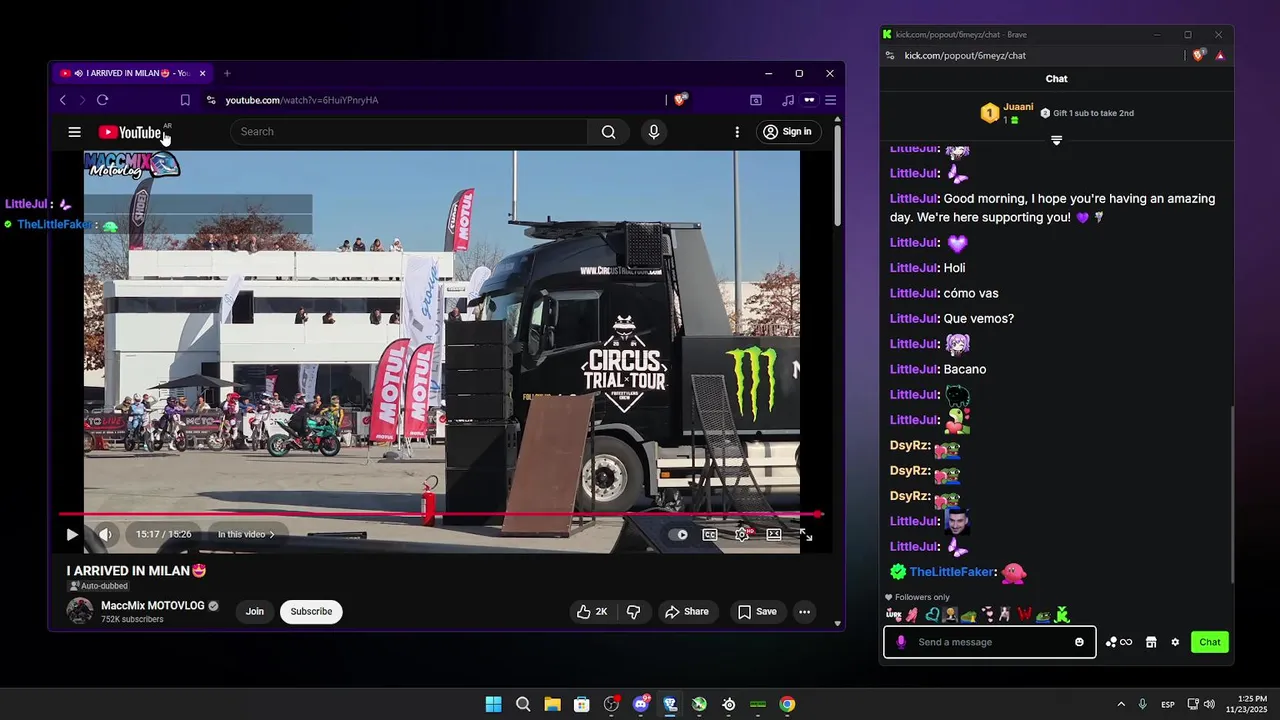Image resolution: width=1280 pixels, height=720 pixels.
Task: Click the Auto-dubbed label
Action: click(x=98, y=586)
